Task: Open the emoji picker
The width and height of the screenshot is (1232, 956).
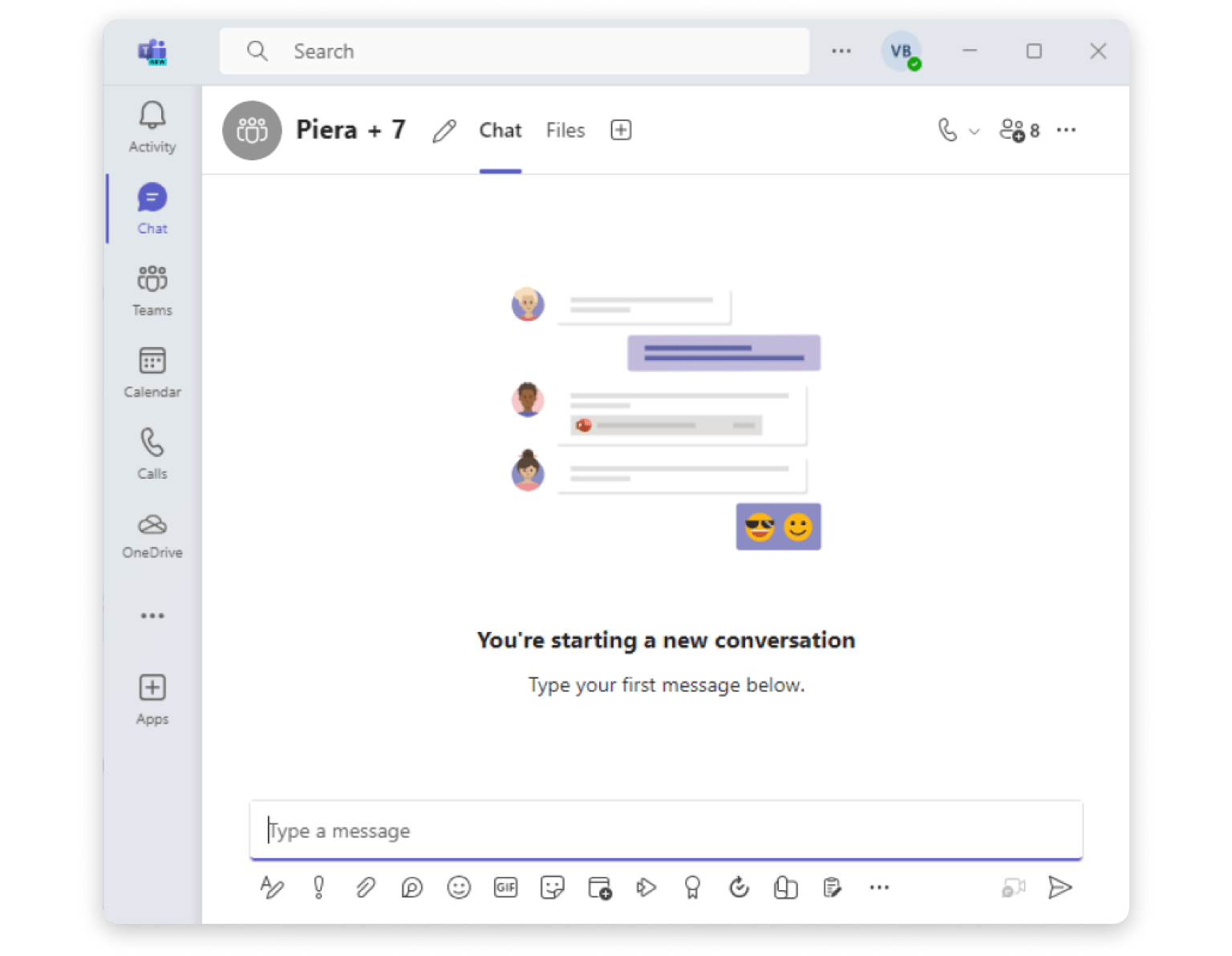Action: pos(459,887)
